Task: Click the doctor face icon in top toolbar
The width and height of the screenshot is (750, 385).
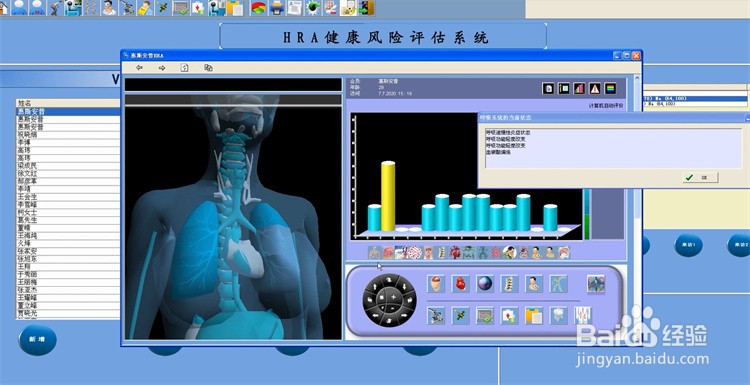Action: point(109,7)
